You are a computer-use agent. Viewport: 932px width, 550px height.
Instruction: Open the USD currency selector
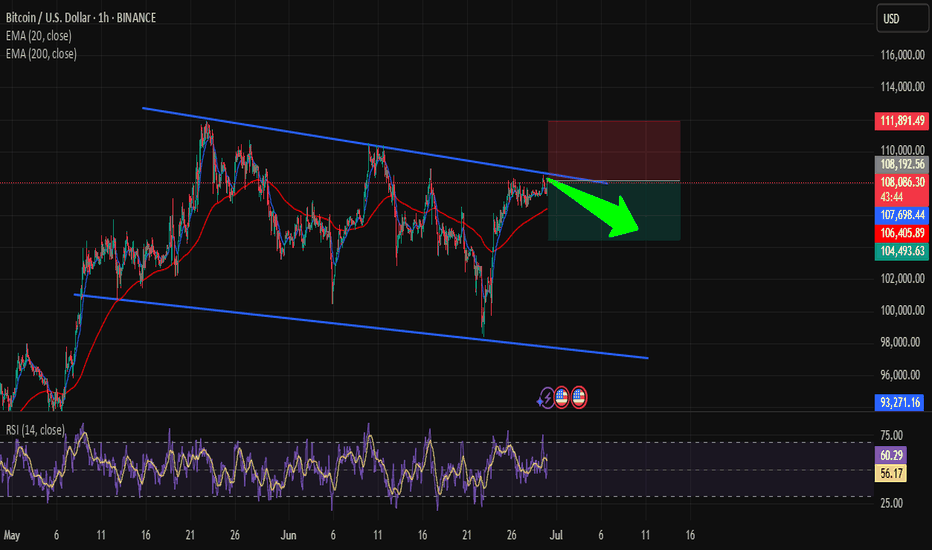(902, 18)
